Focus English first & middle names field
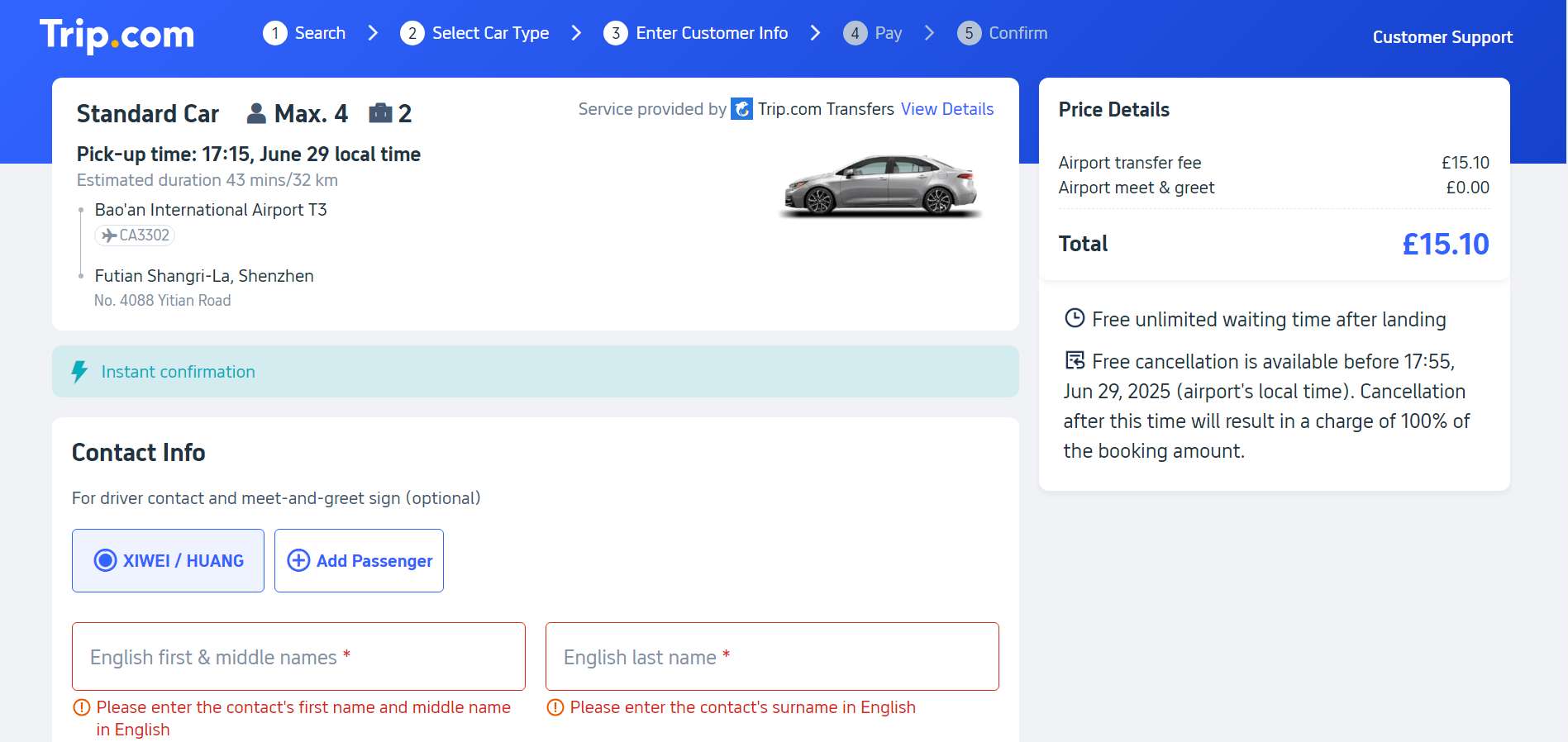The image size is (1568, 742). click(298, 657)
